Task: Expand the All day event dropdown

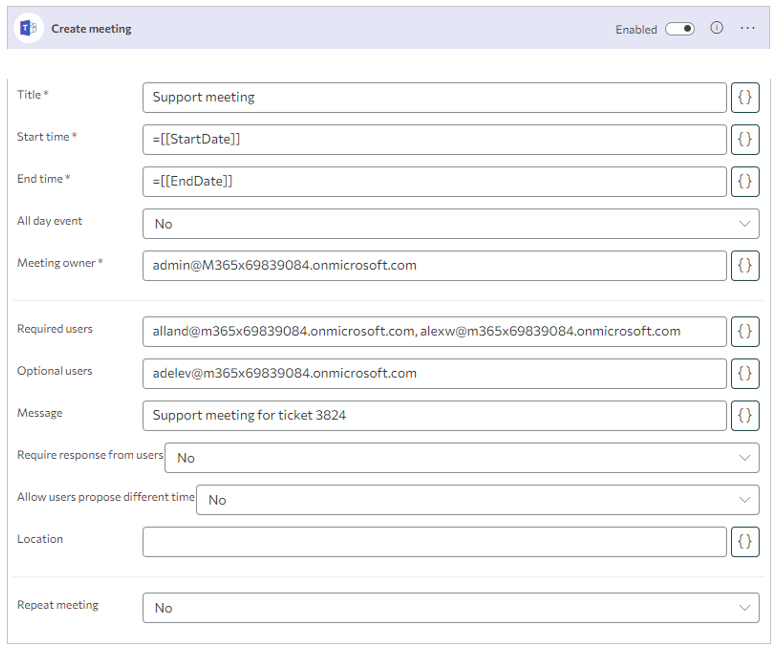Action: (450, 224)
